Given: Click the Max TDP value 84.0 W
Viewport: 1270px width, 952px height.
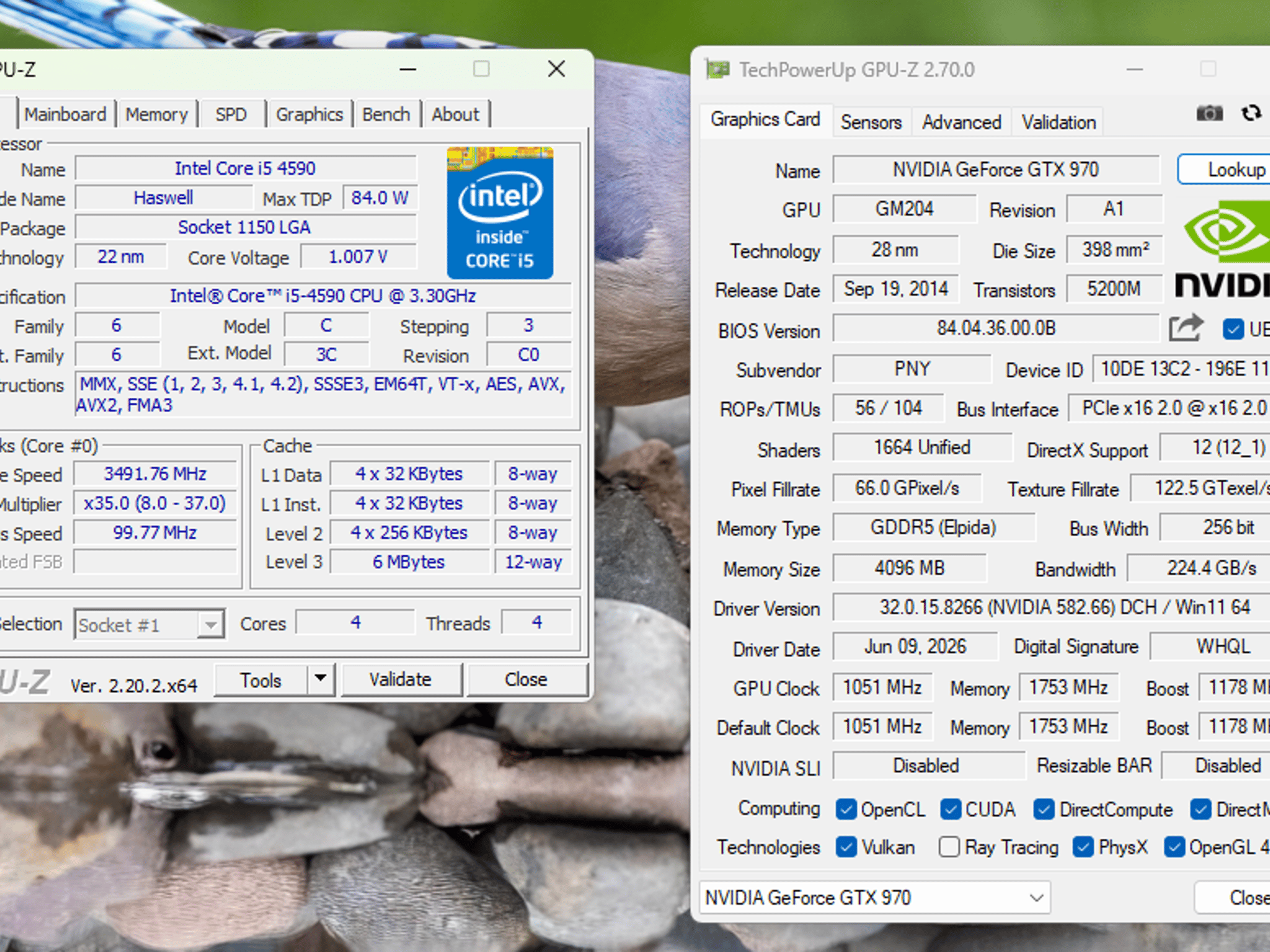Looking at the screenshot, I should pos(380,198).
